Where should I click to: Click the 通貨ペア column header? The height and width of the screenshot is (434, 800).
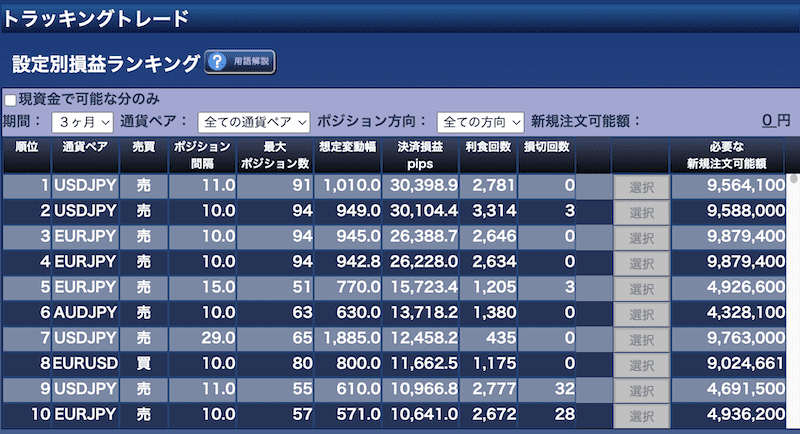click(x=85, y=155)
